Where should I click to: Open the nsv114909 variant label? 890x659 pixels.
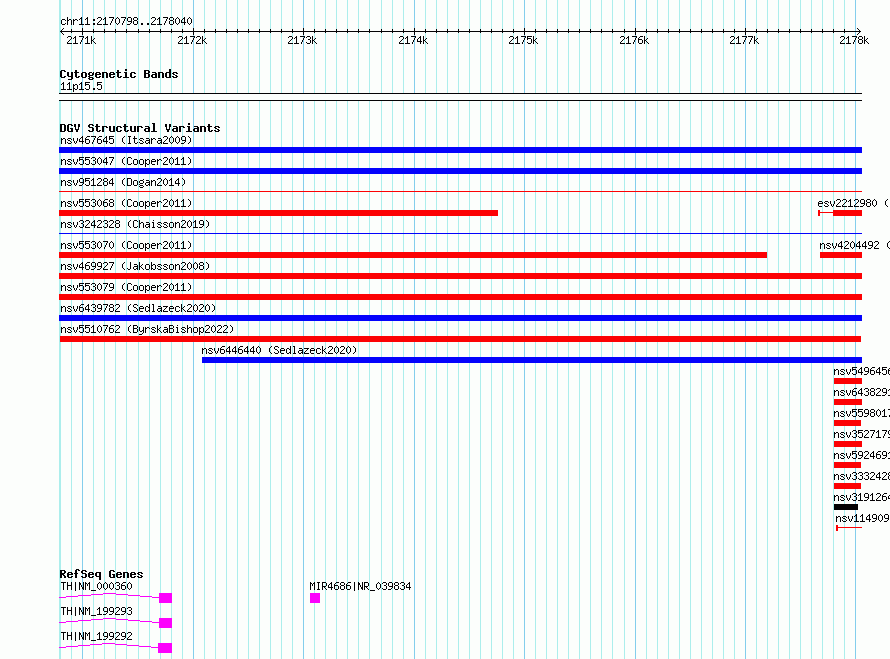(862, 518)
